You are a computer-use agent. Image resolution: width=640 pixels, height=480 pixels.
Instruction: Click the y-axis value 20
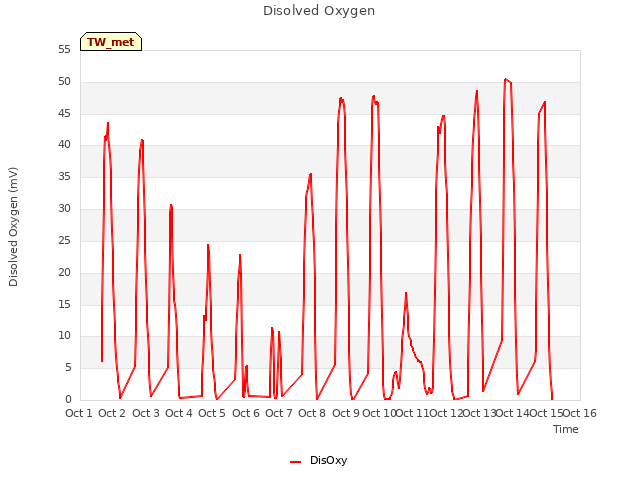coord(64,272)
